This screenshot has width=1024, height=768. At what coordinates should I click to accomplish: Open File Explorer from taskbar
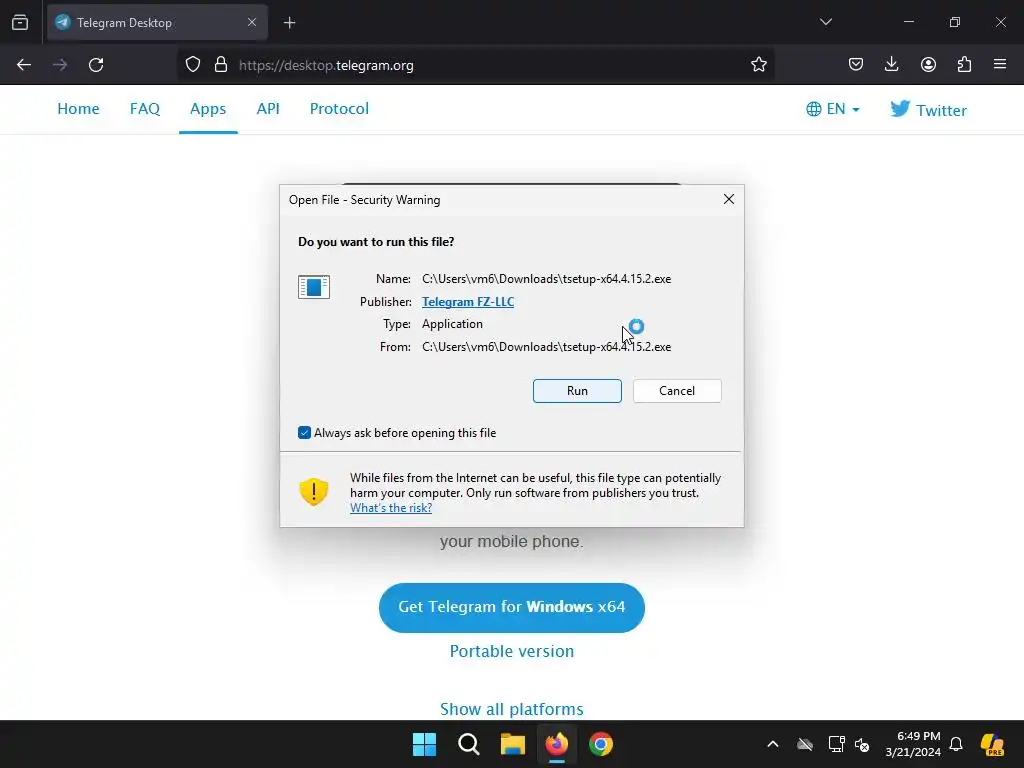click(513, 744)
